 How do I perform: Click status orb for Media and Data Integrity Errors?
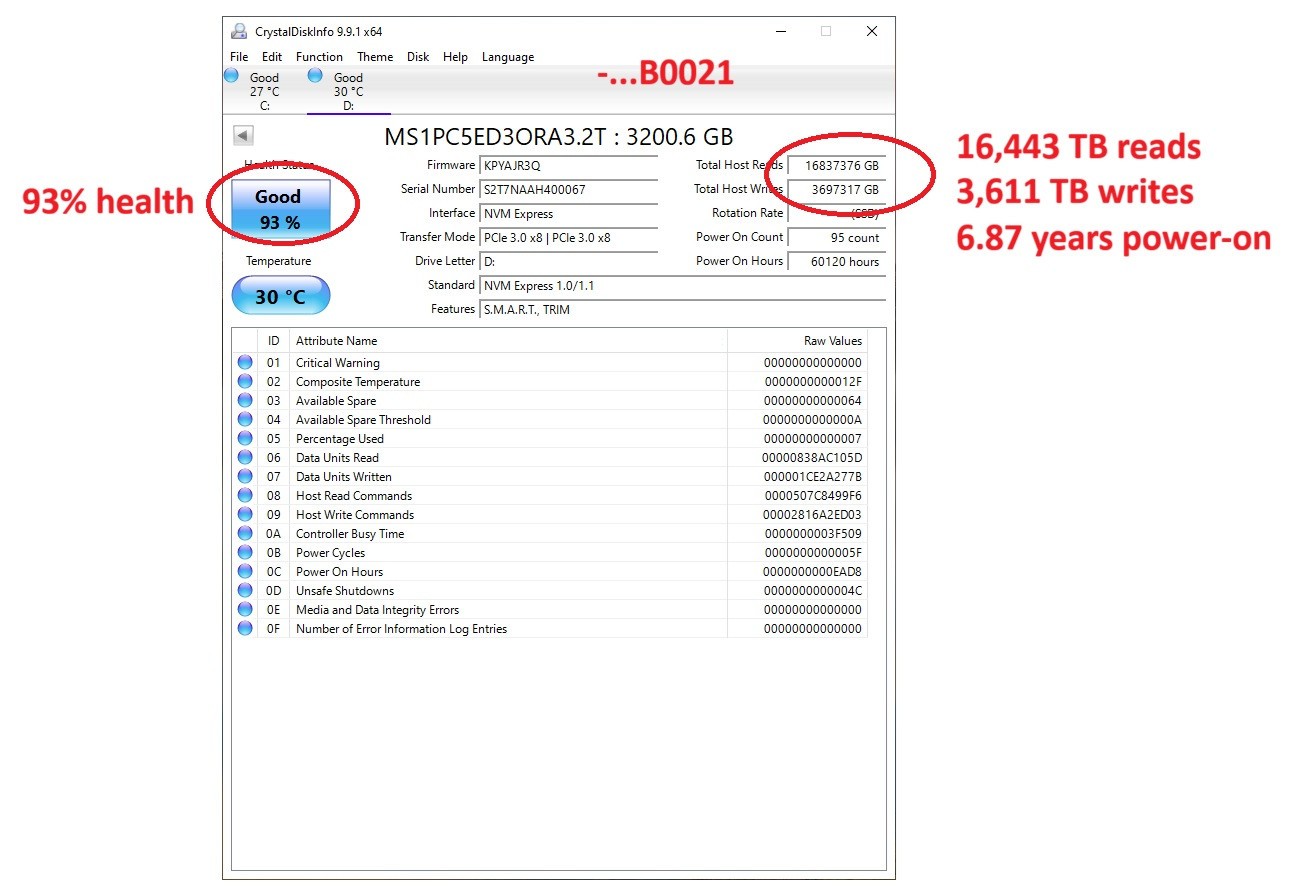(245, 610)
